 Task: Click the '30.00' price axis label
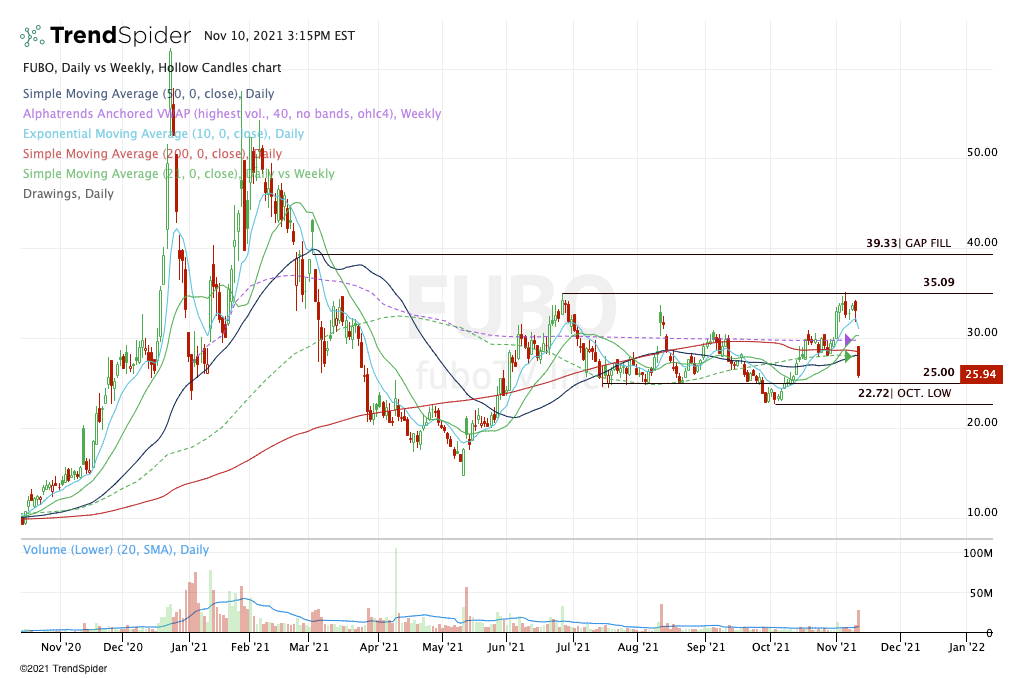coord(982,333)
